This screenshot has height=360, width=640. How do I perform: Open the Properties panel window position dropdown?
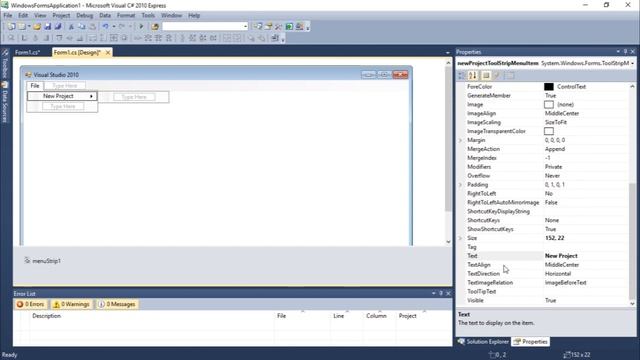coord(618,52)
